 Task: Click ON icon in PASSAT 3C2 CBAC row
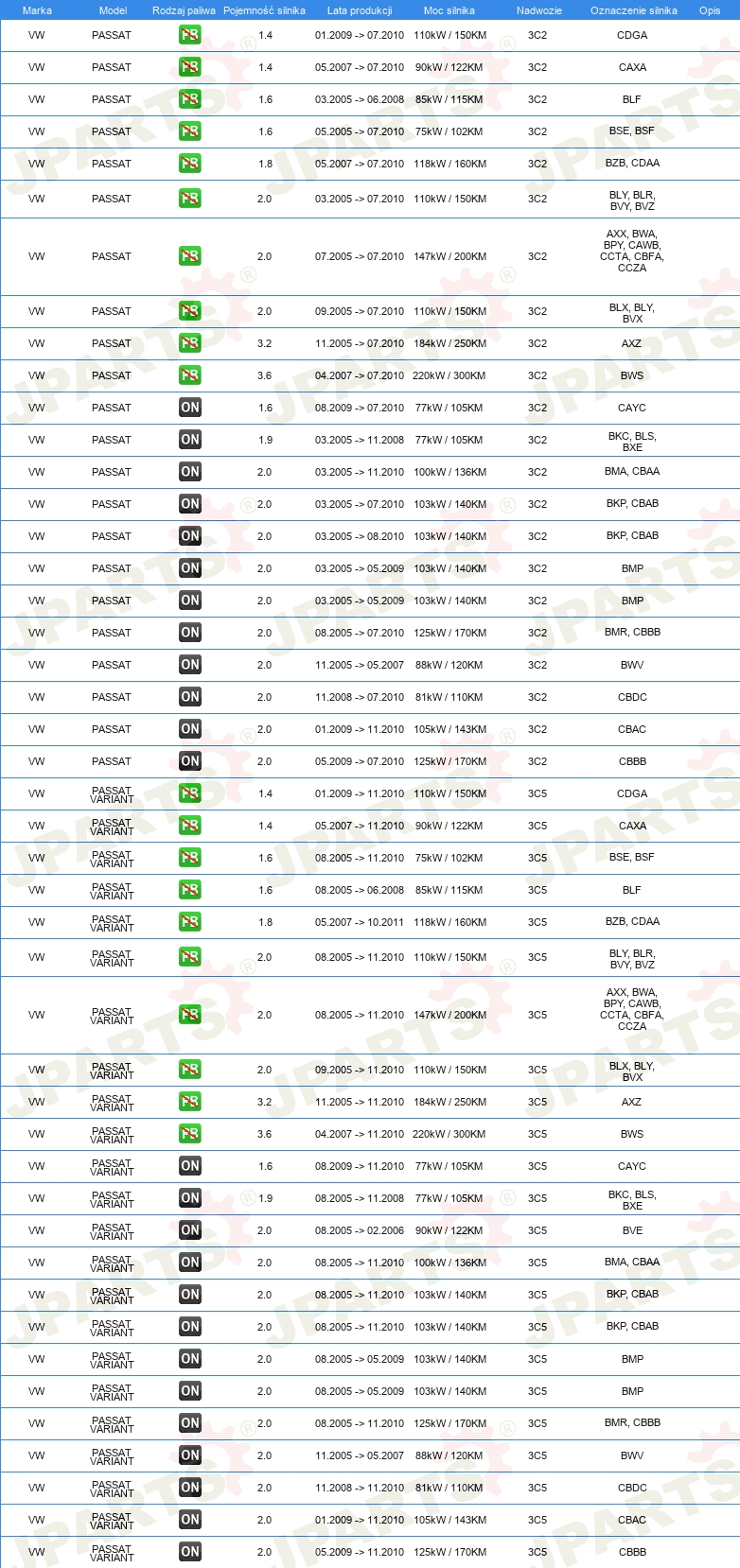[190, 729]
